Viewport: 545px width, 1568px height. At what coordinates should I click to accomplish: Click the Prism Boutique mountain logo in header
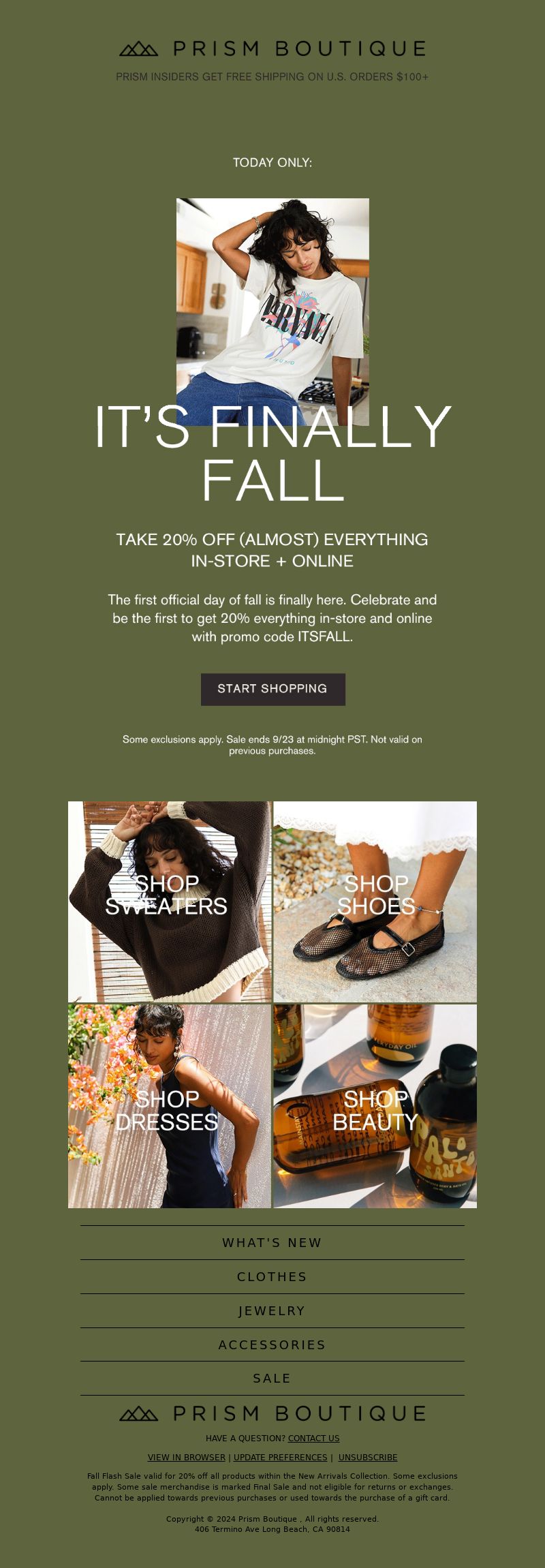point(139,48)
